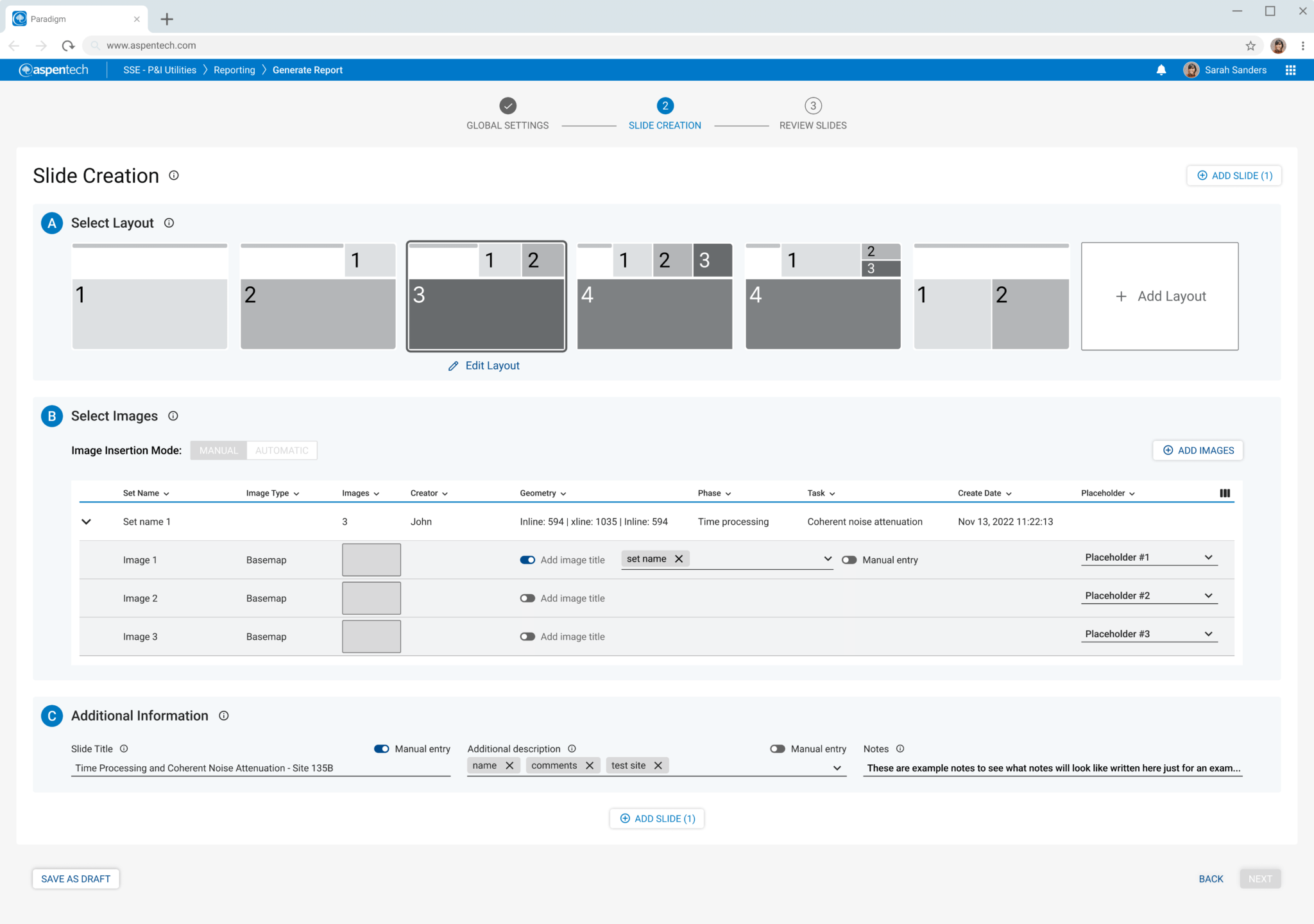Open a new browser tab
Image resolution: width=1314 pixels, height=924 pixels.
[167, 19]
